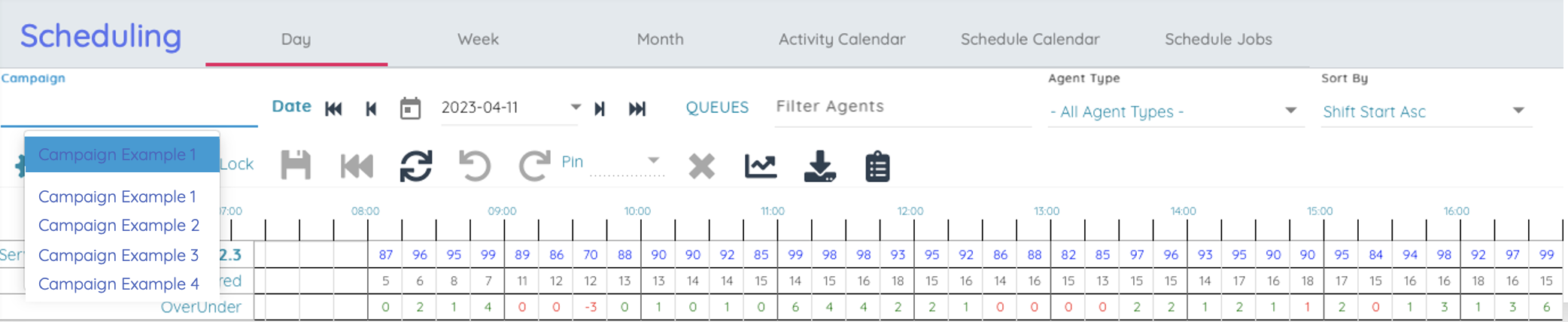Choose Campaign Example 2 option
This screenshot has width=1568, height=322.
118,225
